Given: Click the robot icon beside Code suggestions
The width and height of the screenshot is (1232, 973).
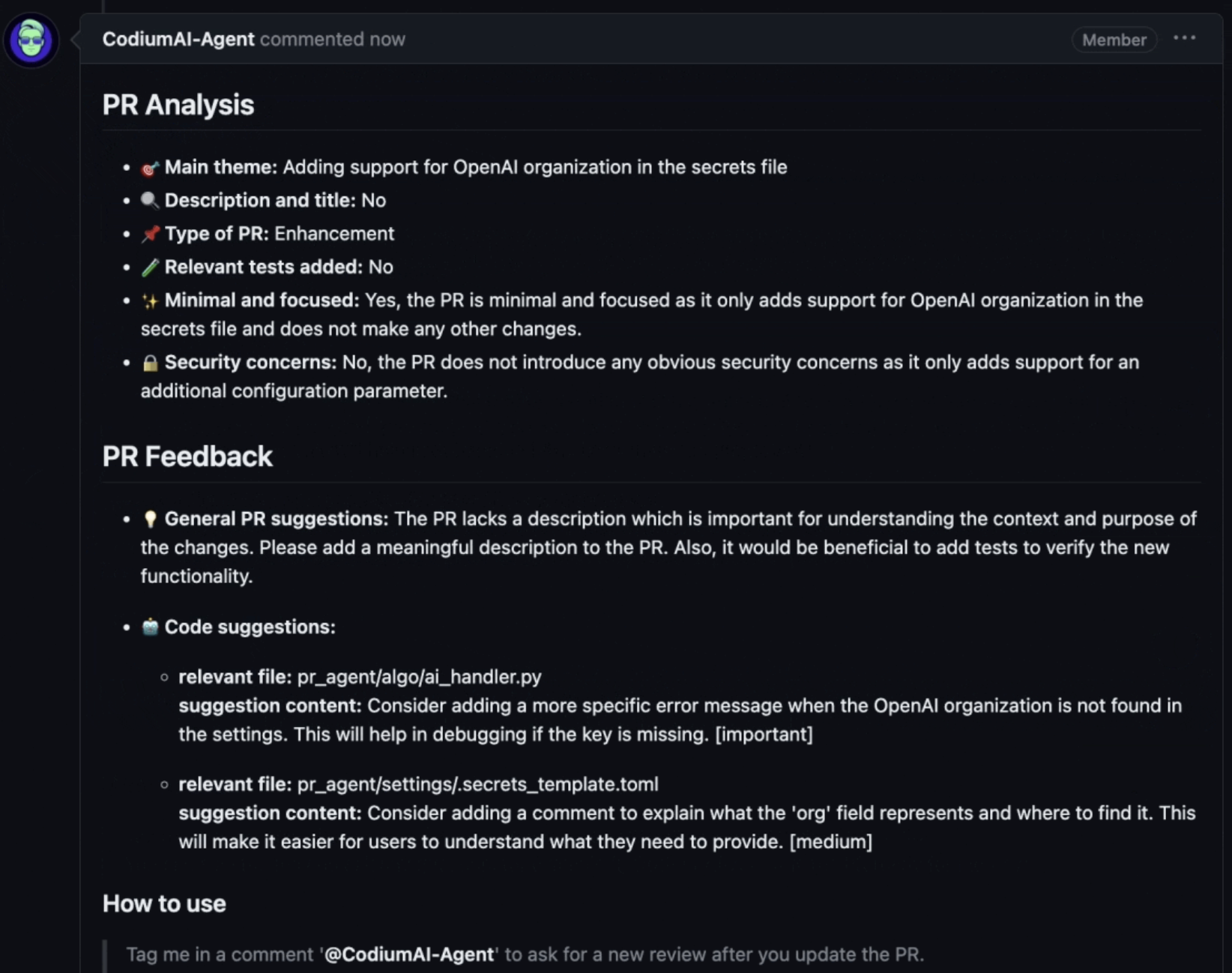Looking at the screenshot, I should [150, 627].
